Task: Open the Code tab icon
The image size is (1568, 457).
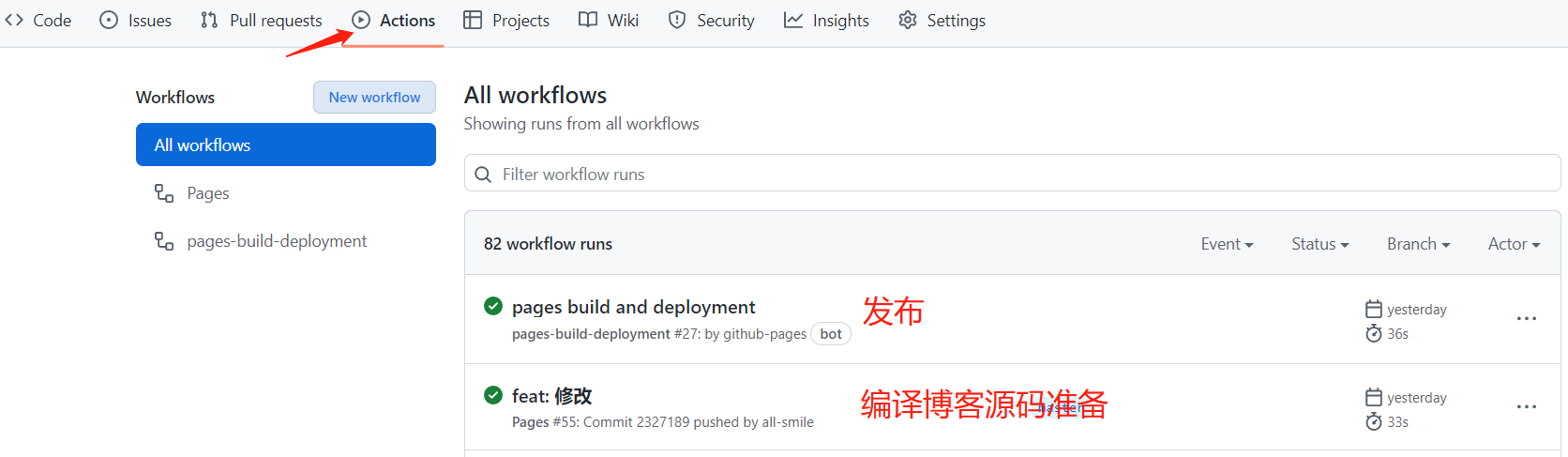Action: [x=14, y=20]
